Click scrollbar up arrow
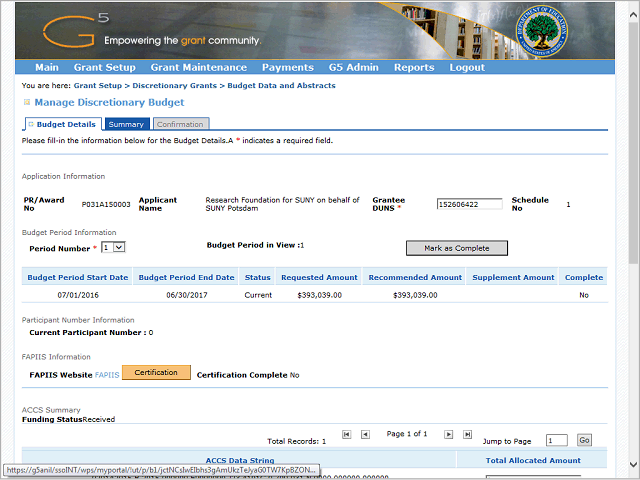The width and height of the screenshot is (640, 480). (x=633, y=15)
